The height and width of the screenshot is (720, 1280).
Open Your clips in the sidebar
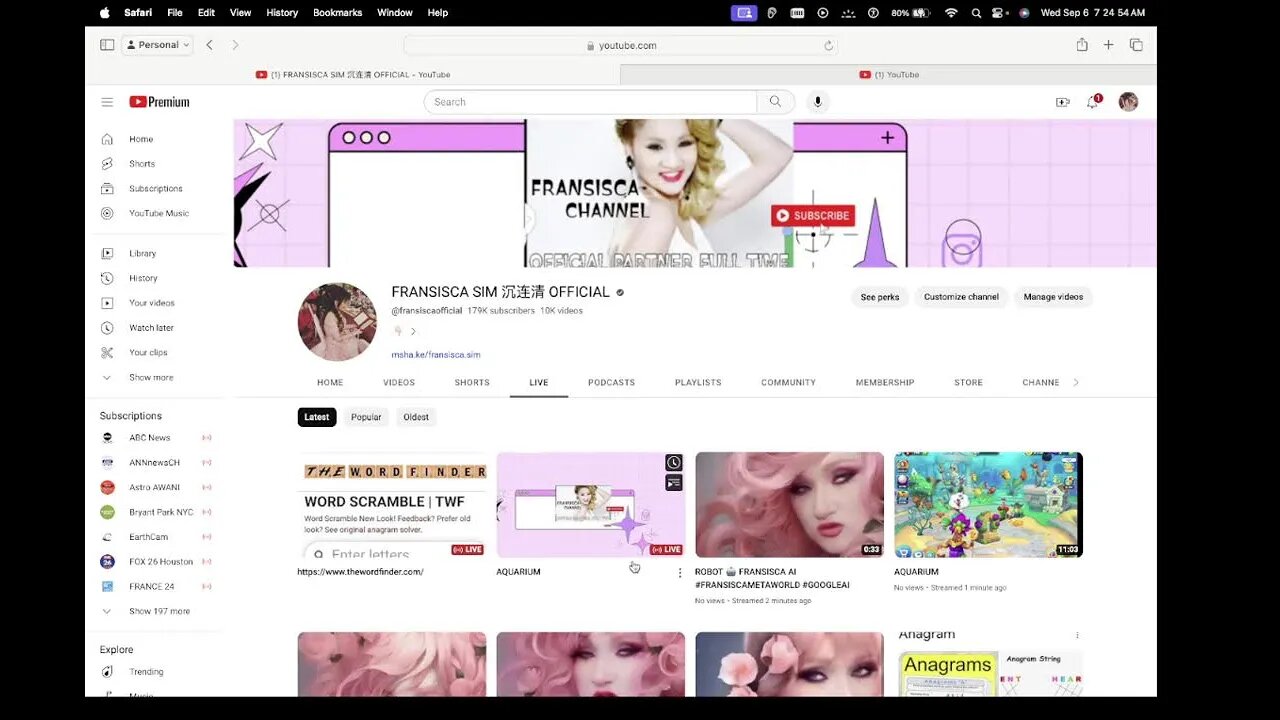[x=148, y=352]
